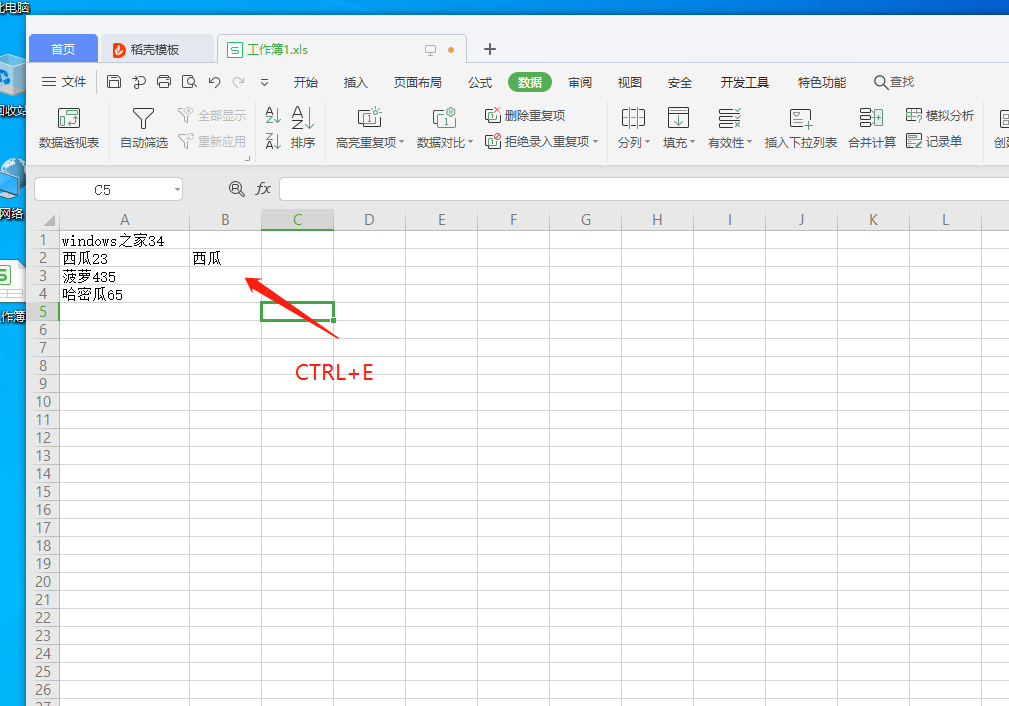Click the 删除重复项 remove duplicates icon
The image size is (1009, 706).
494,114
